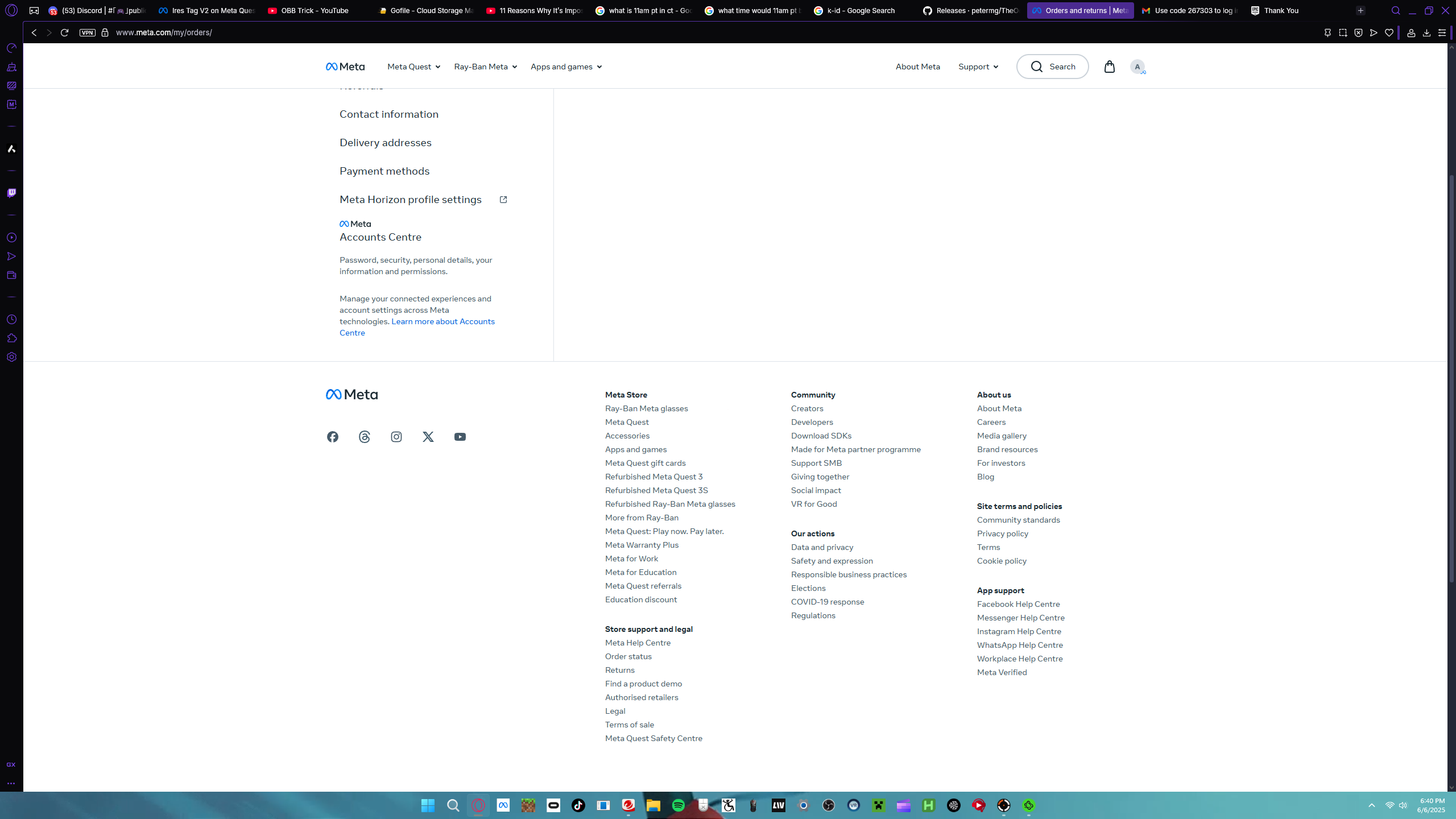The image size is (1456, 819).
Task: Open Accounts Centre in the account menu
Action: [x=380, y=237]
